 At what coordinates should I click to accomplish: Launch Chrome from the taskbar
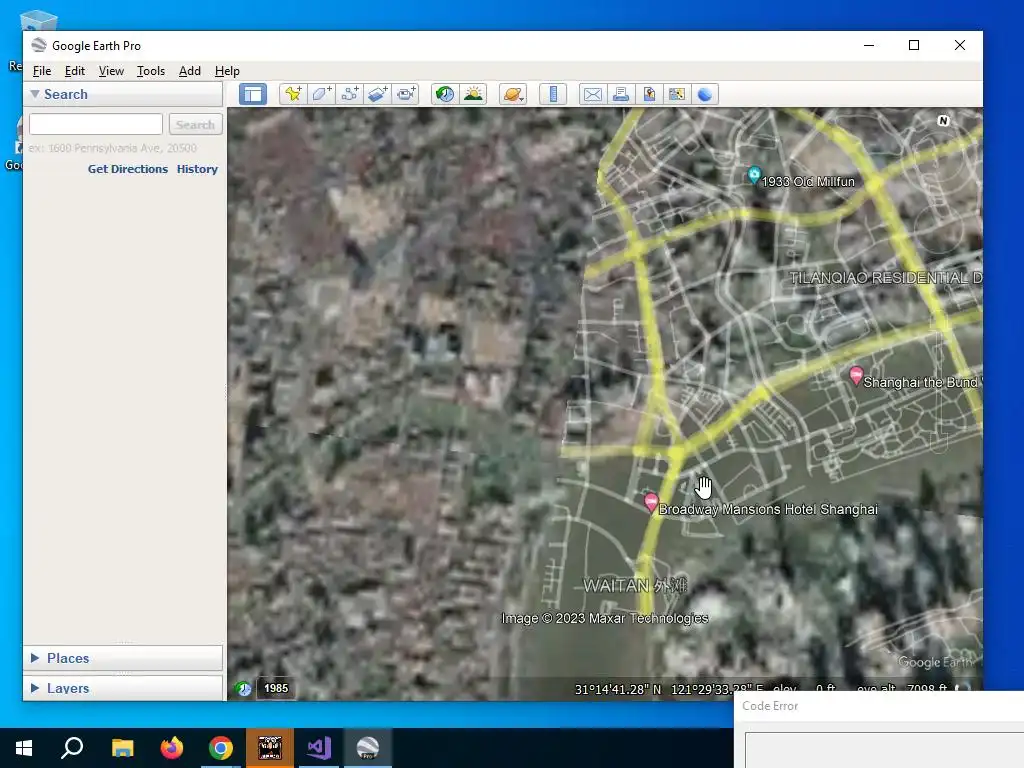[x=221, y=748]
